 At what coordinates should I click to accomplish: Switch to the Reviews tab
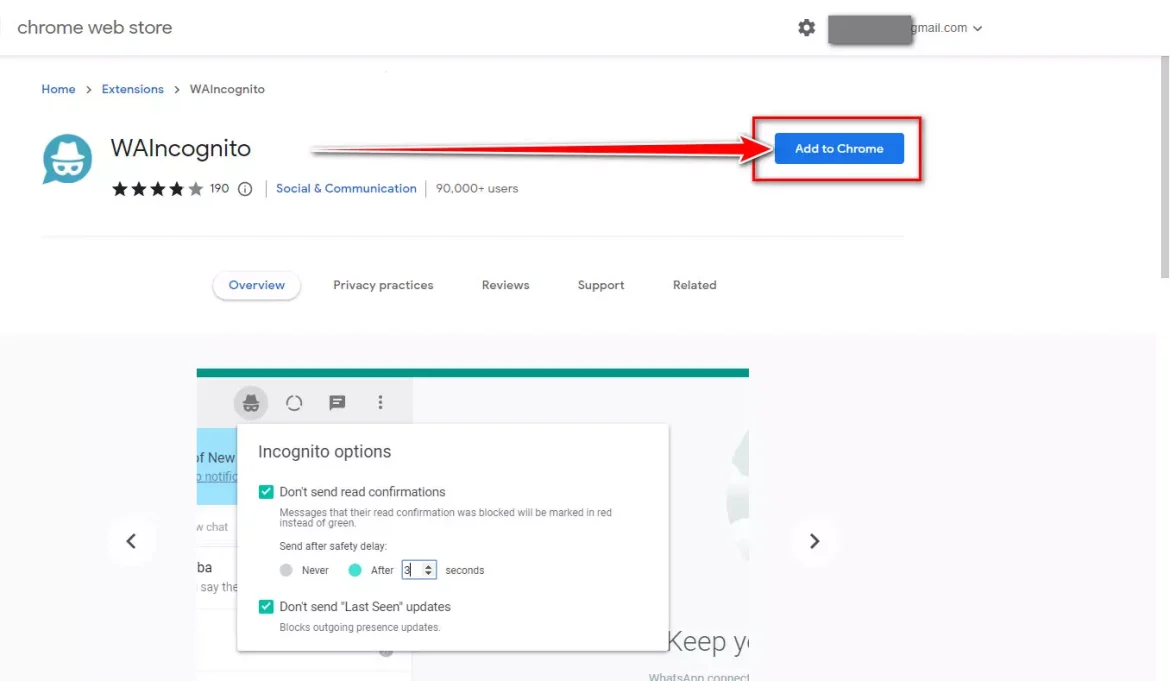pos(505,285)
